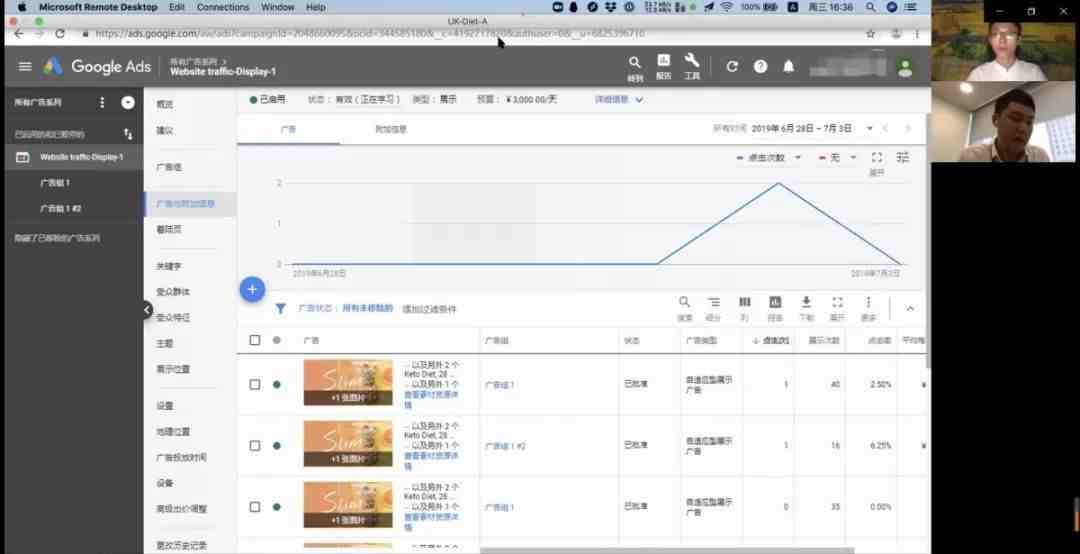Open the help question-mark icon
1080x554 pixels.
click(760, 66)
